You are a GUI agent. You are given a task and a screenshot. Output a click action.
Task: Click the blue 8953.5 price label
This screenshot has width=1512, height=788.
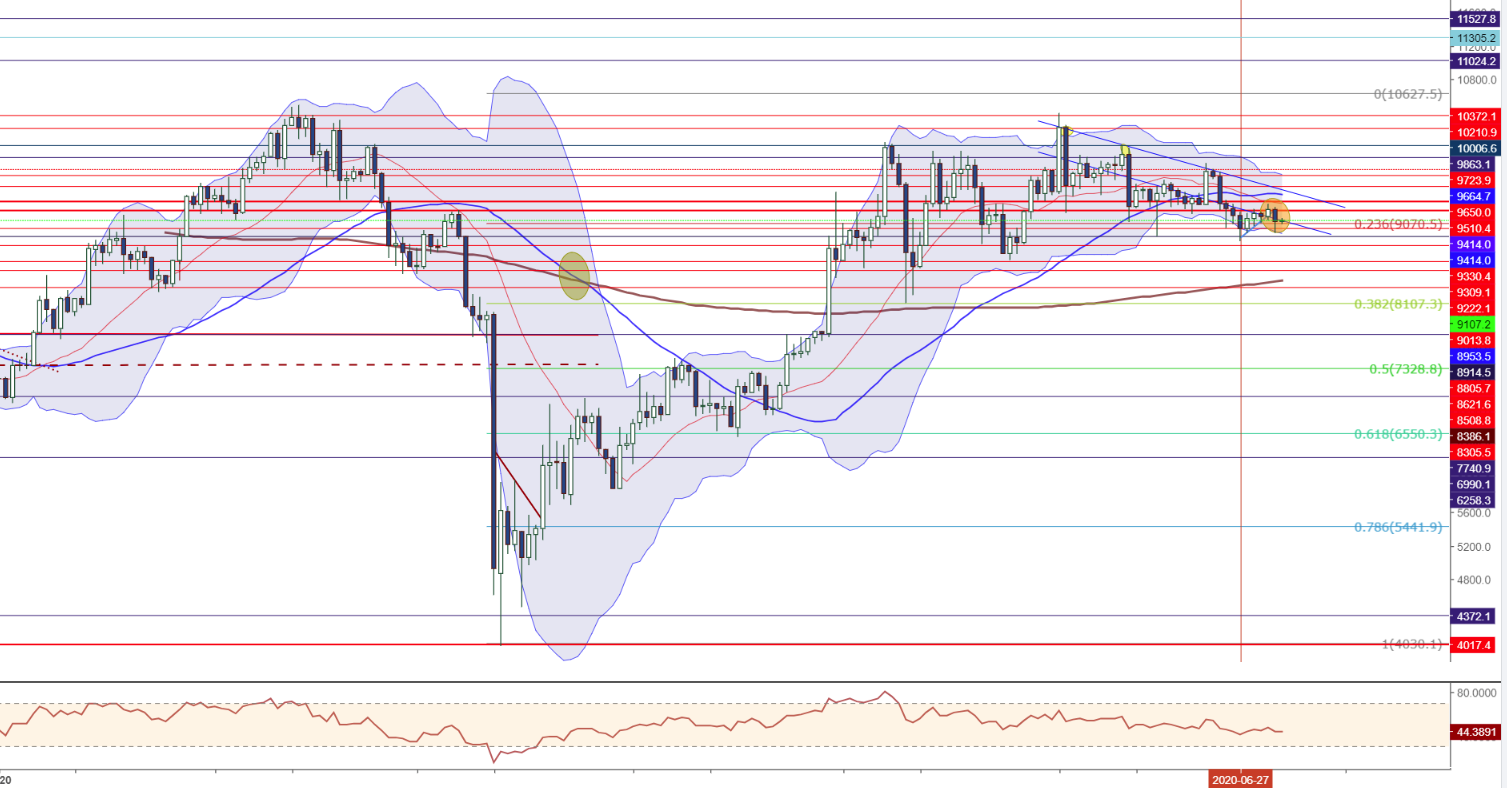[x=1476, y=356]
